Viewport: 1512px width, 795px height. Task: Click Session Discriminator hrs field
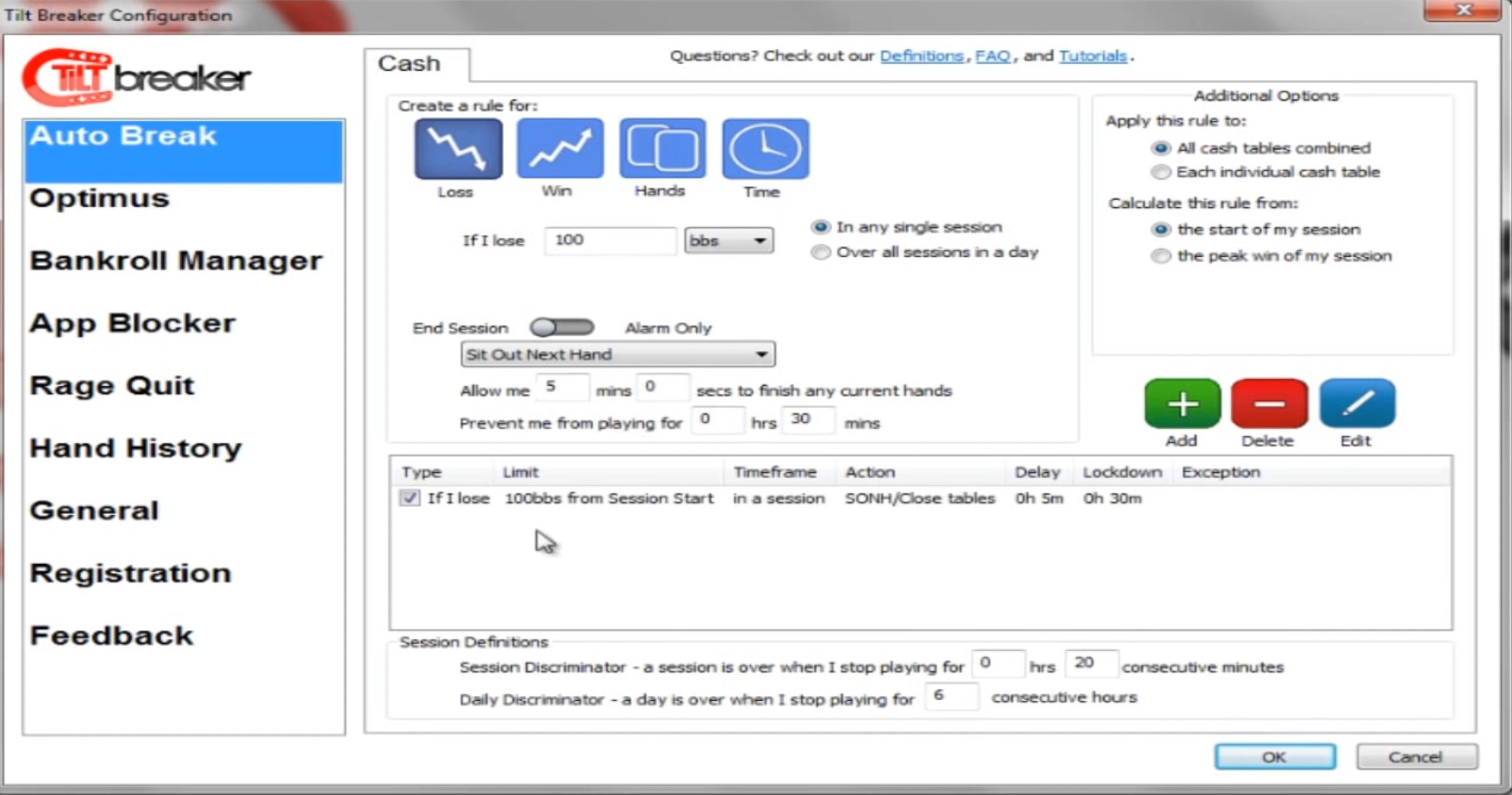click(998, 664)
